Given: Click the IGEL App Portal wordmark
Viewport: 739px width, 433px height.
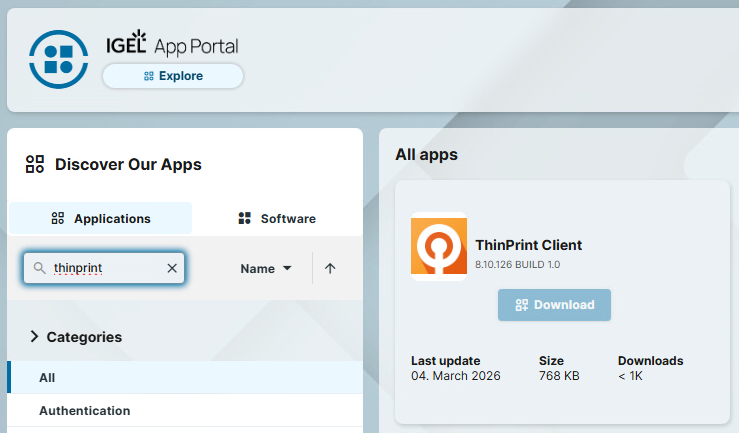Looking at the screenshot, I should tap(172, 44).
